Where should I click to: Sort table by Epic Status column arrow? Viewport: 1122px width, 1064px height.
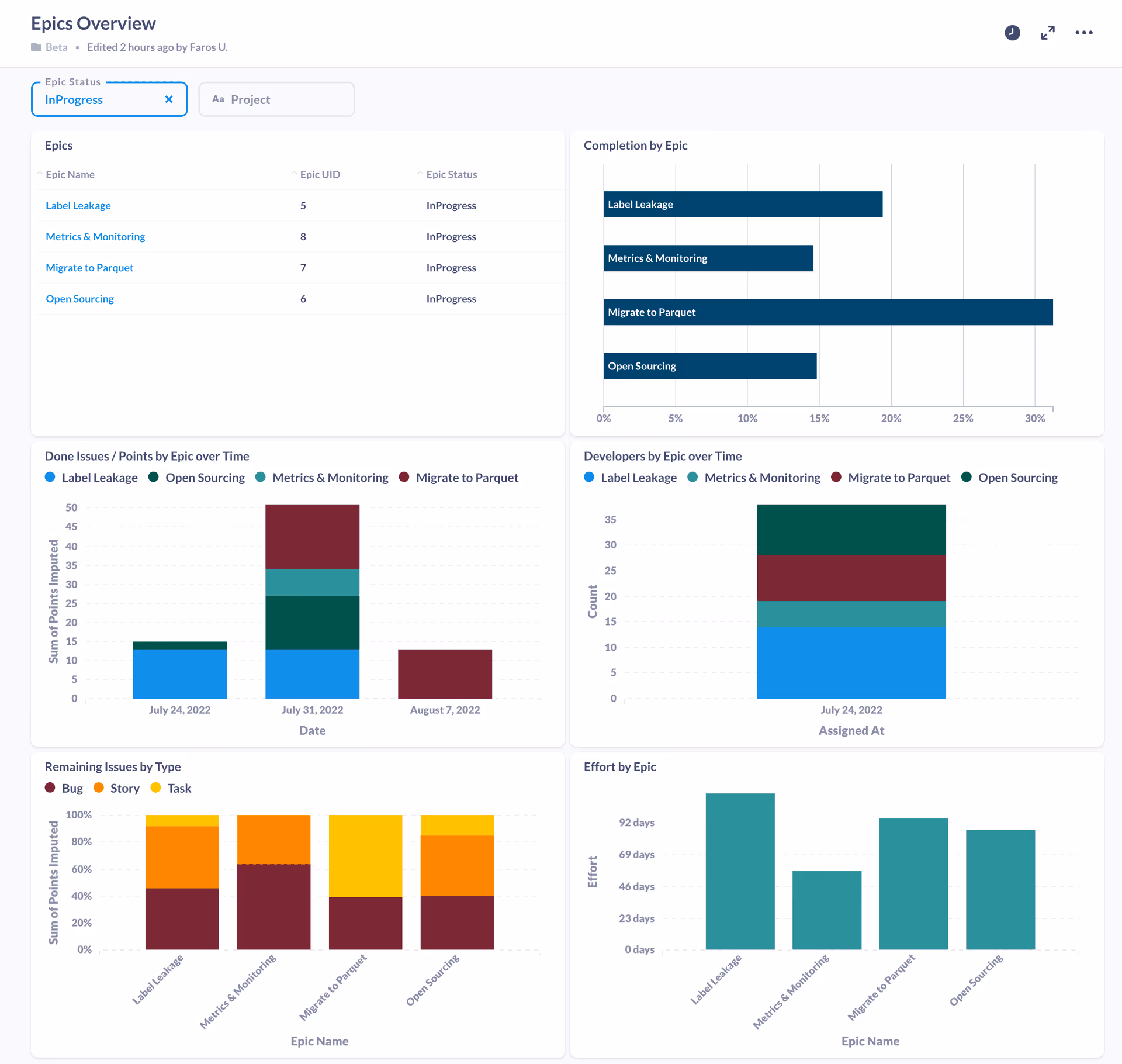point(421,174)
